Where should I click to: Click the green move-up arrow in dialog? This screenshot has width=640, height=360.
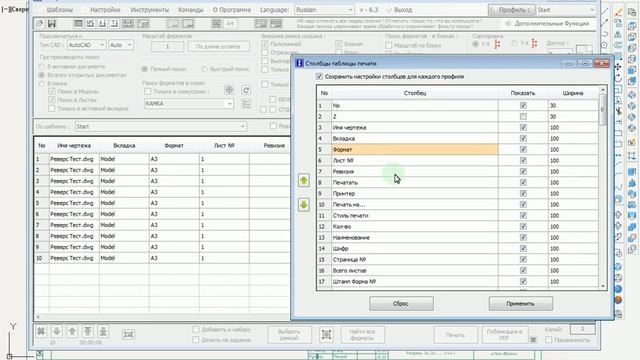[x=303, y=180]
